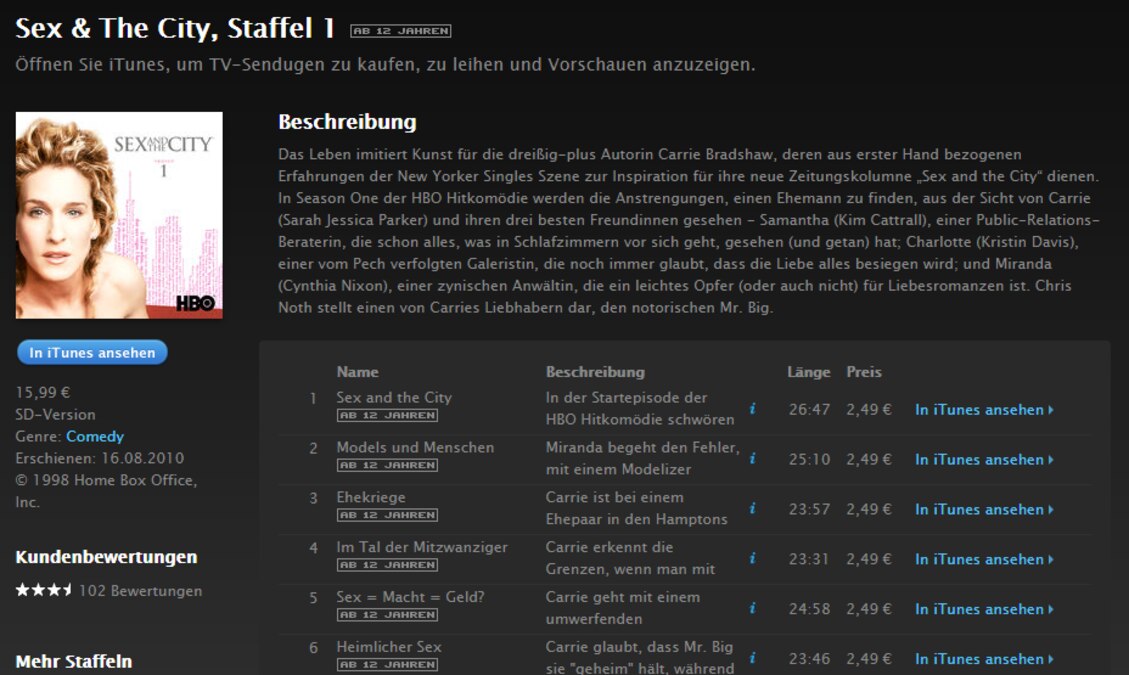Click the info icon for Sex and the City episode

(x=752, y=409)
